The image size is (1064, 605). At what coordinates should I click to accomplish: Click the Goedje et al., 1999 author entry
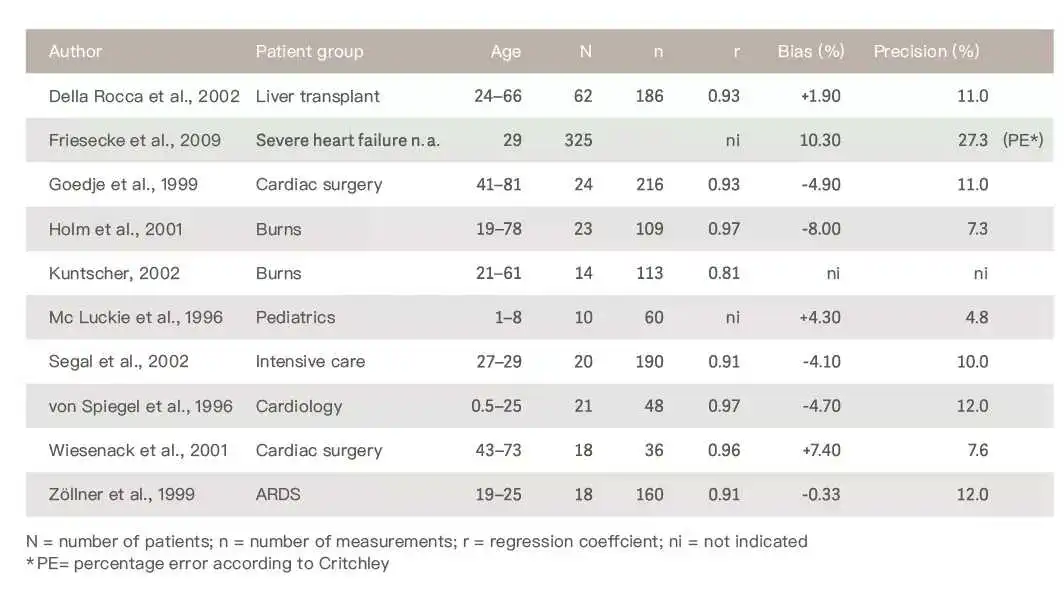coord(123,184)
